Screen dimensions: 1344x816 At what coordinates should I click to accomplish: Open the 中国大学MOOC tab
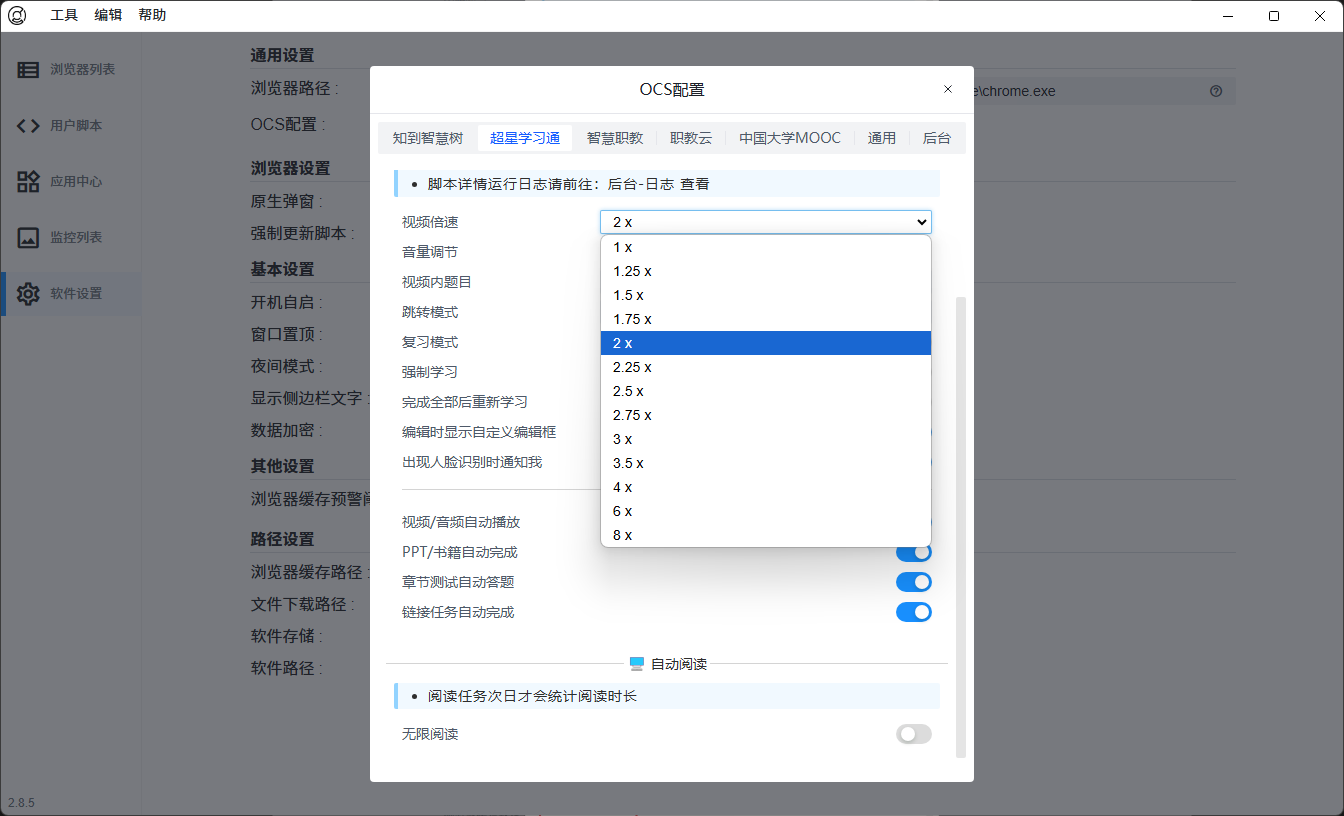(790, 138)
